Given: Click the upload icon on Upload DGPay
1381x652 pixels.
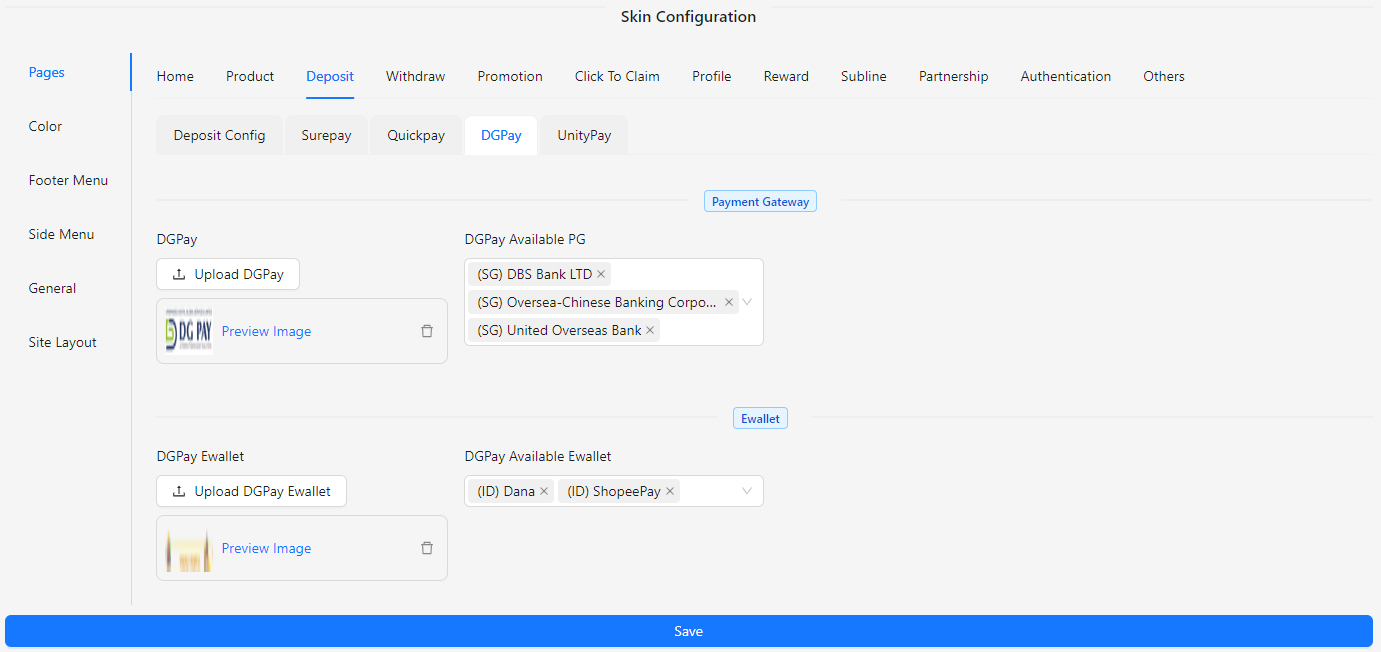Looking at the screenshot, I should click(177, 273).
